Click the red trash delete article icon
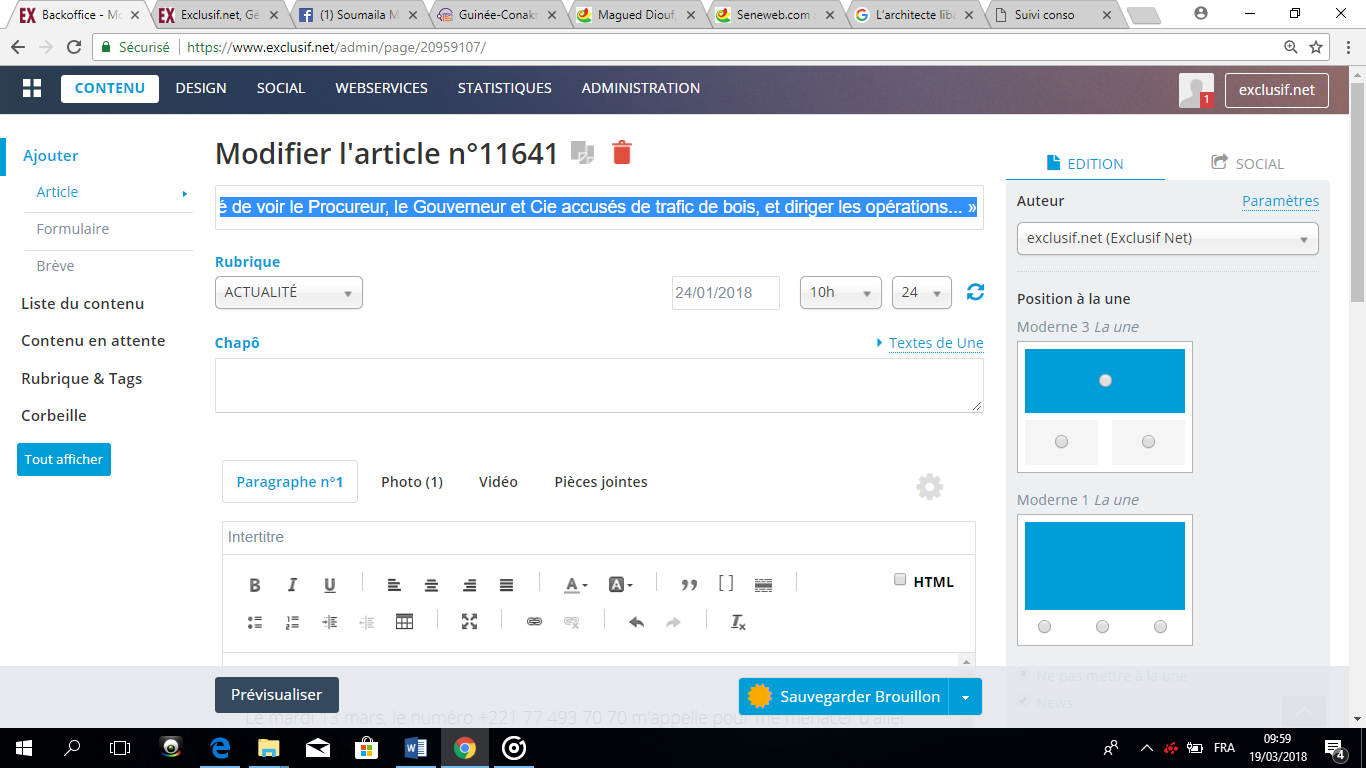 pos(622,152)
